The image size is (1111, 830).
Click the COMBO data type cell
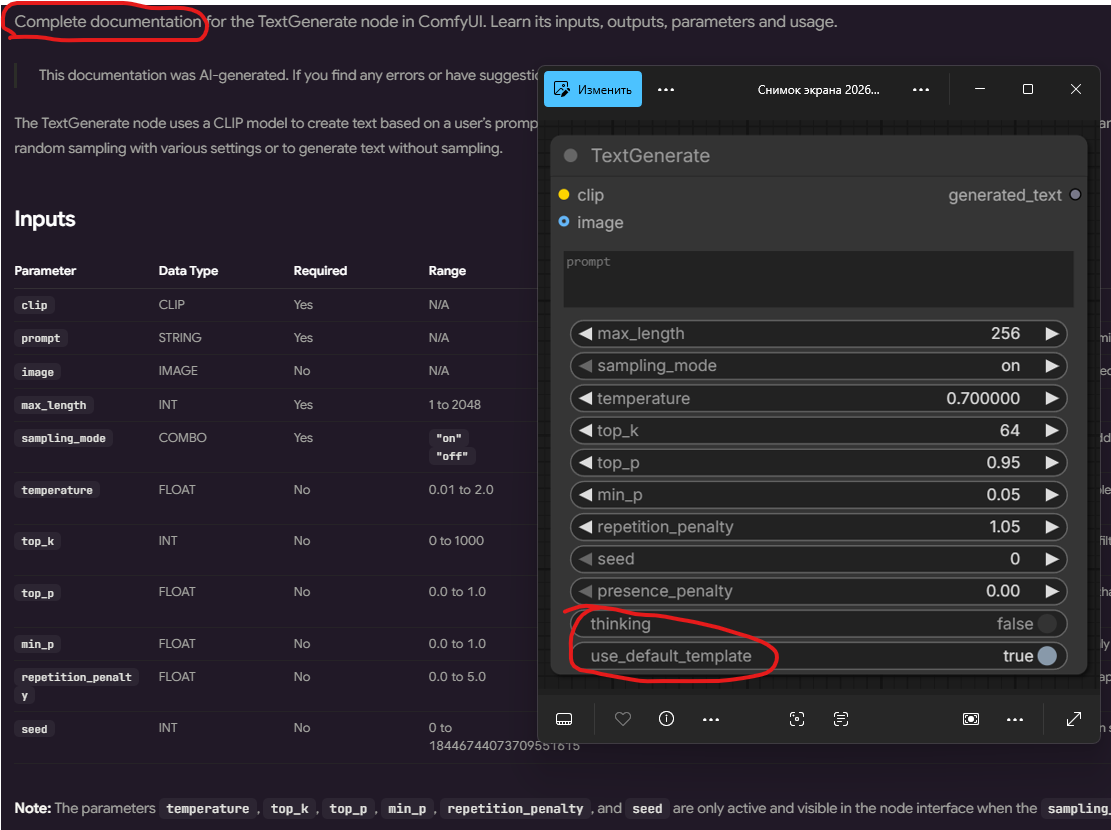coord(183,438)
